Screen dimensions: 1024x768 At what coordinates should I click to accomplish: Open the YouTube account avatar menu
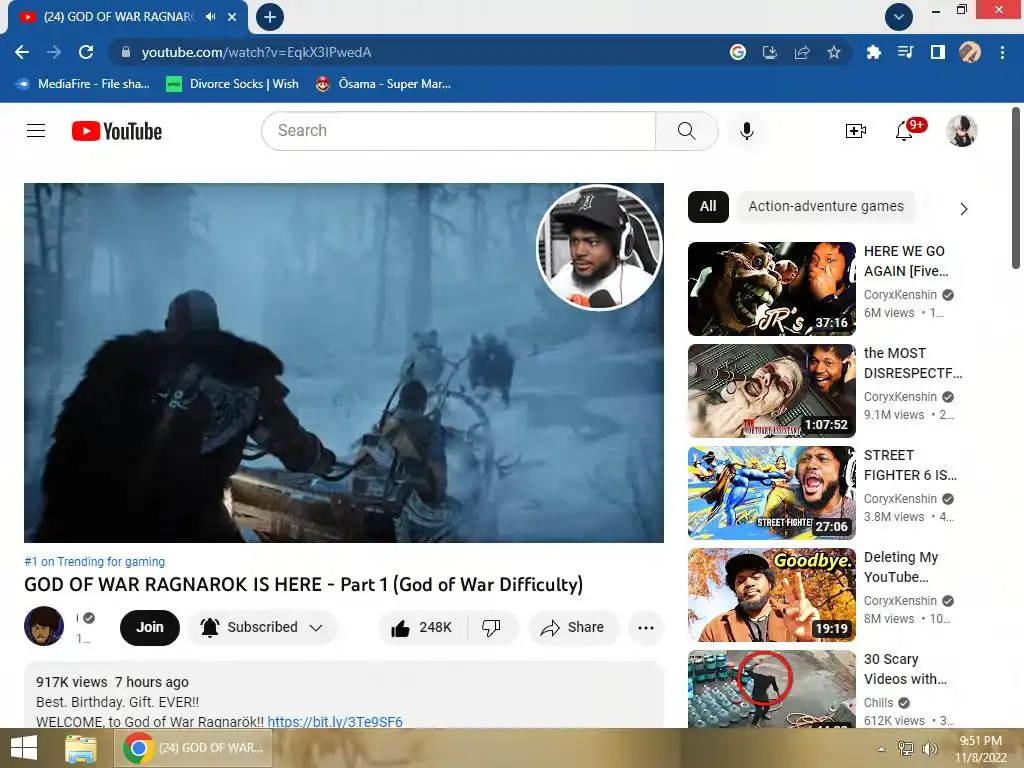coord(961,131)
